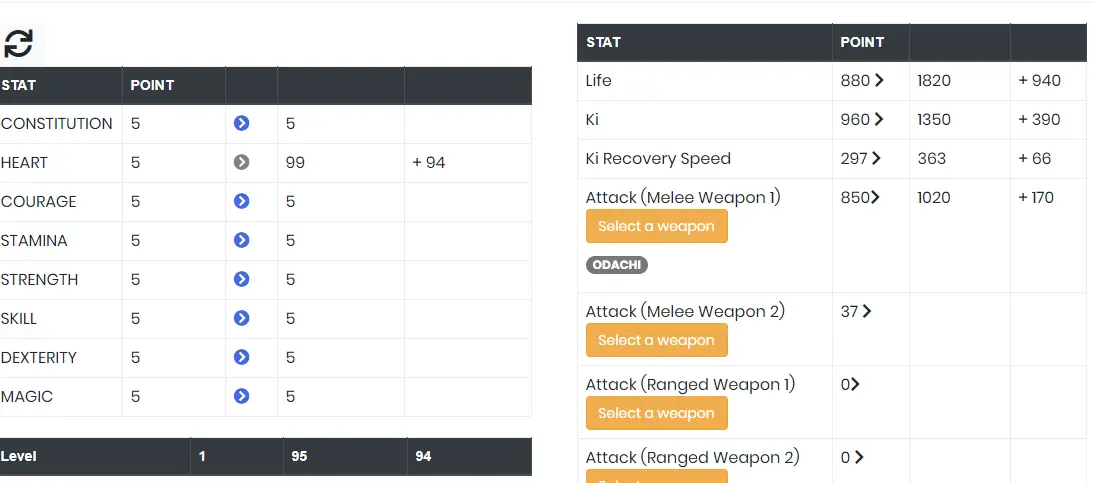Expand the Life value chevron

tap(879, 81)
